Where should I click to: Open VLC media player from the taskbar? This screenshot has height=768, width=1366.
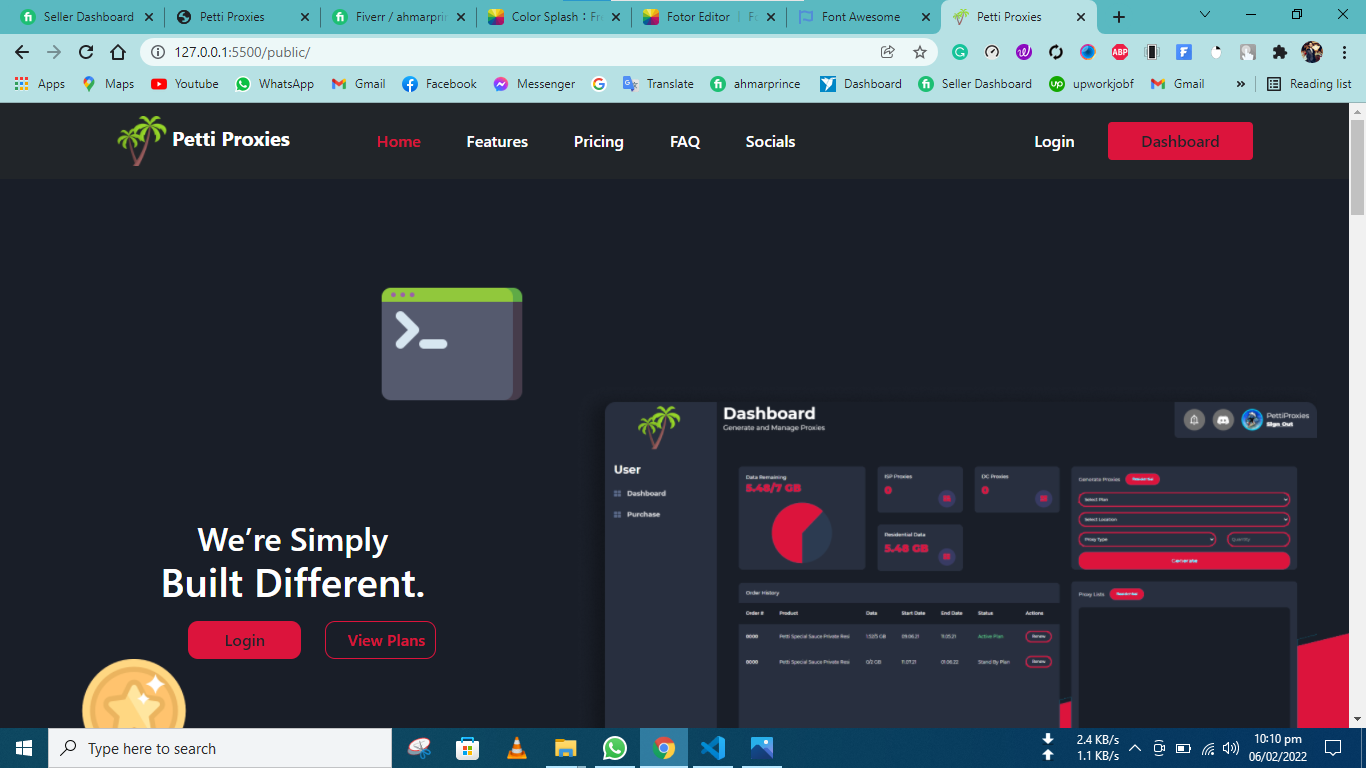pos(516,748)
